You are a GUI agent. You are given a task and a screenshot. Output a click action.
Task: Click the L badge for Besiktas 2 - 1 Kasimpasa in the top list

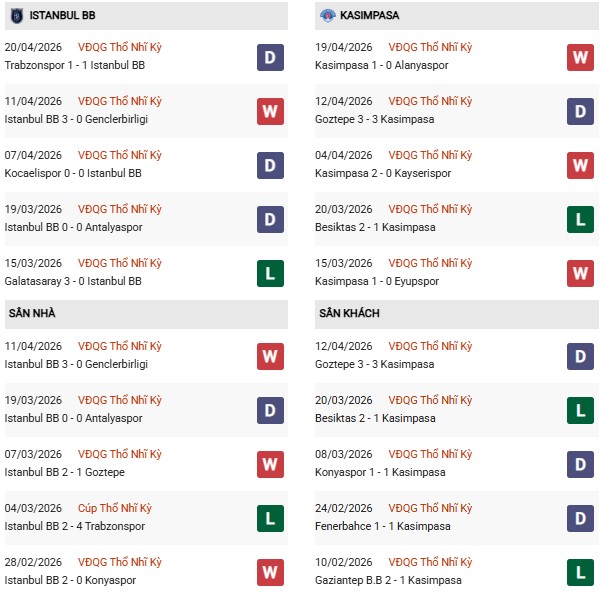coord(580,219)
